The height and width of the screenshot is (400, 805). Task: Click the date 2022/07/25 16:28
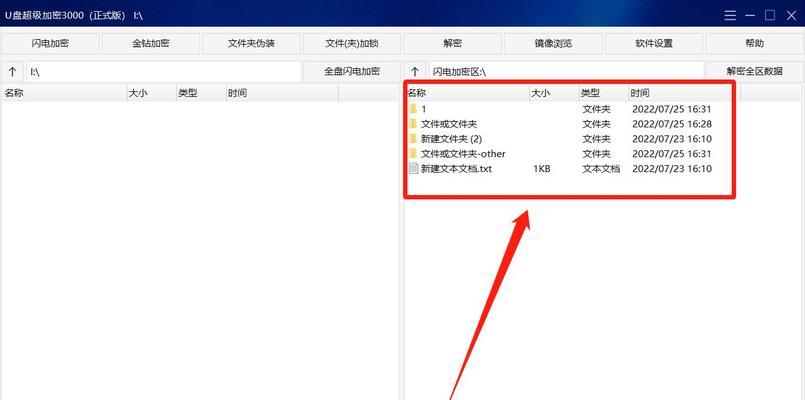point(672,124)
